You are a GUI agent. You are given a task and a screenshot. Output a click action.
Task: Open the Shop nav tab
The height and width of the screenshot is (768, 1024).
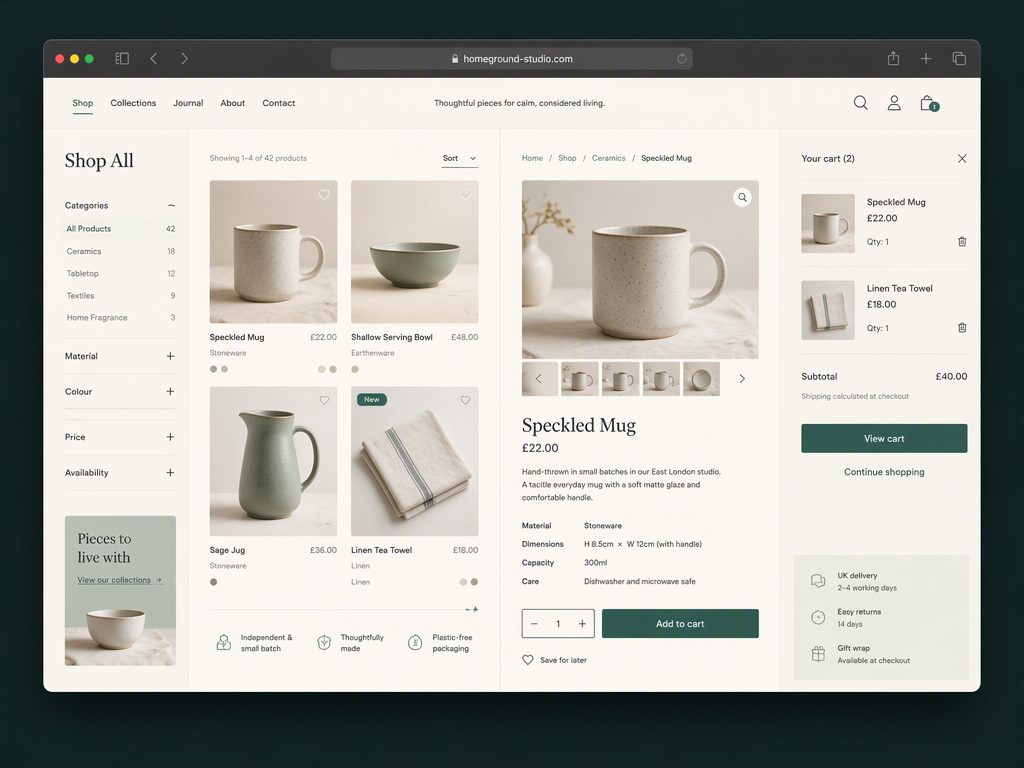[82, 103]
